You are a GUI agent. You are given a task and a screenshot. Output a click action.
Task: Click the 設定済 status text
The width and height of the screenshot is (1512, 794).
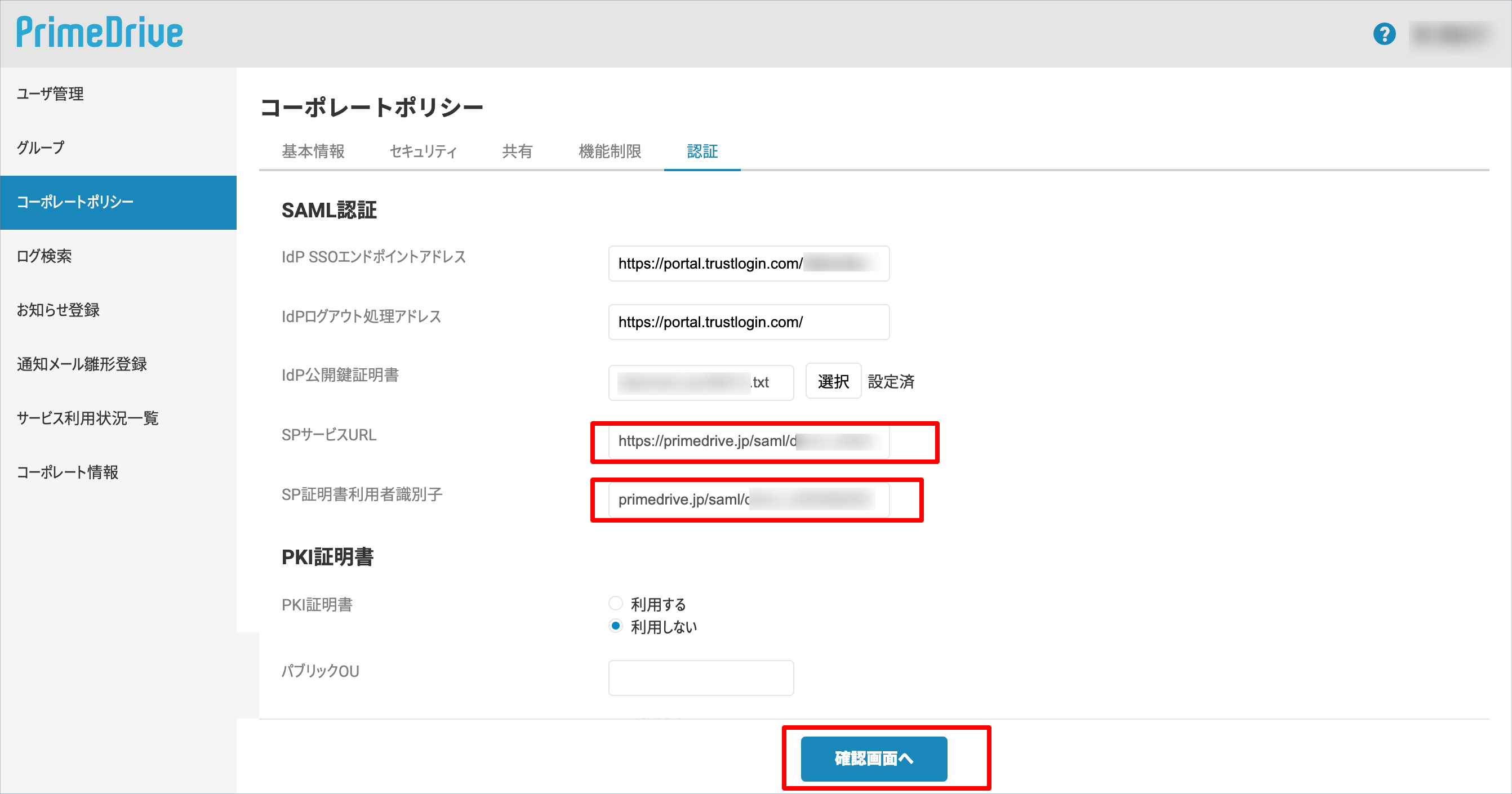(x=891, y=382)
